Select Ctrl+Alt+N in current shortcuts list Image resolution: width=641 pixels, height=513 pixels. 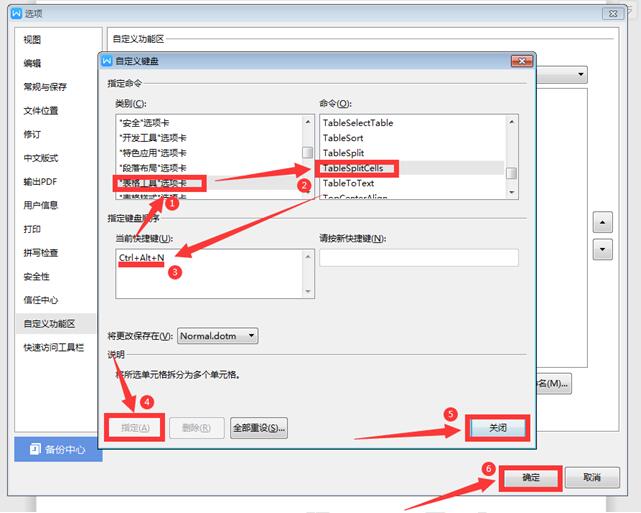tap(141, 258)
